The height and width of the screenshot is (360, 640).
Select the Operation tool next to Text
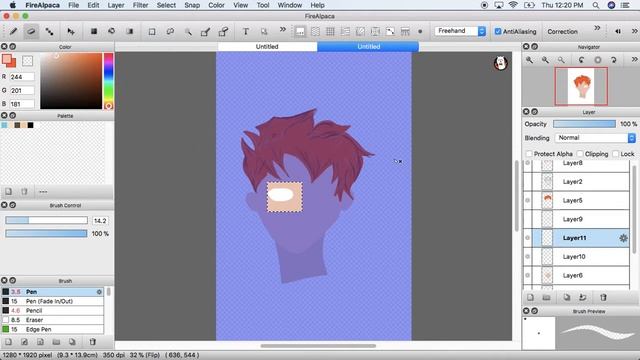click(x=264, y=31)
